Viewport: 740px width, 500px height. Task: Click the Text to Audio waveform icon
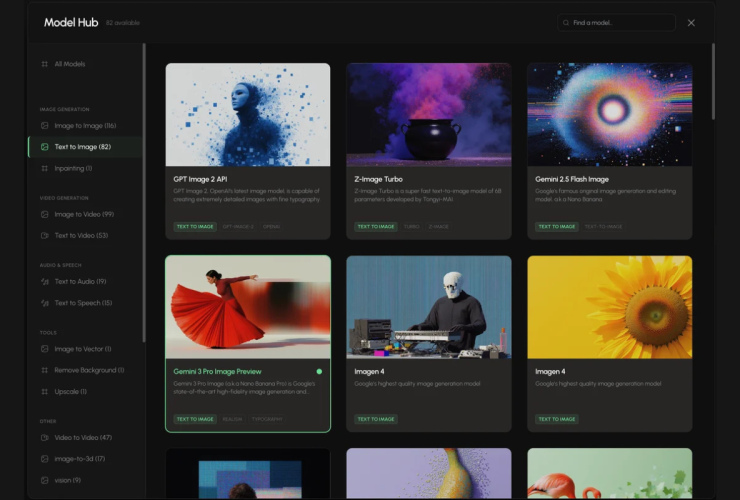tap(44, 281)
